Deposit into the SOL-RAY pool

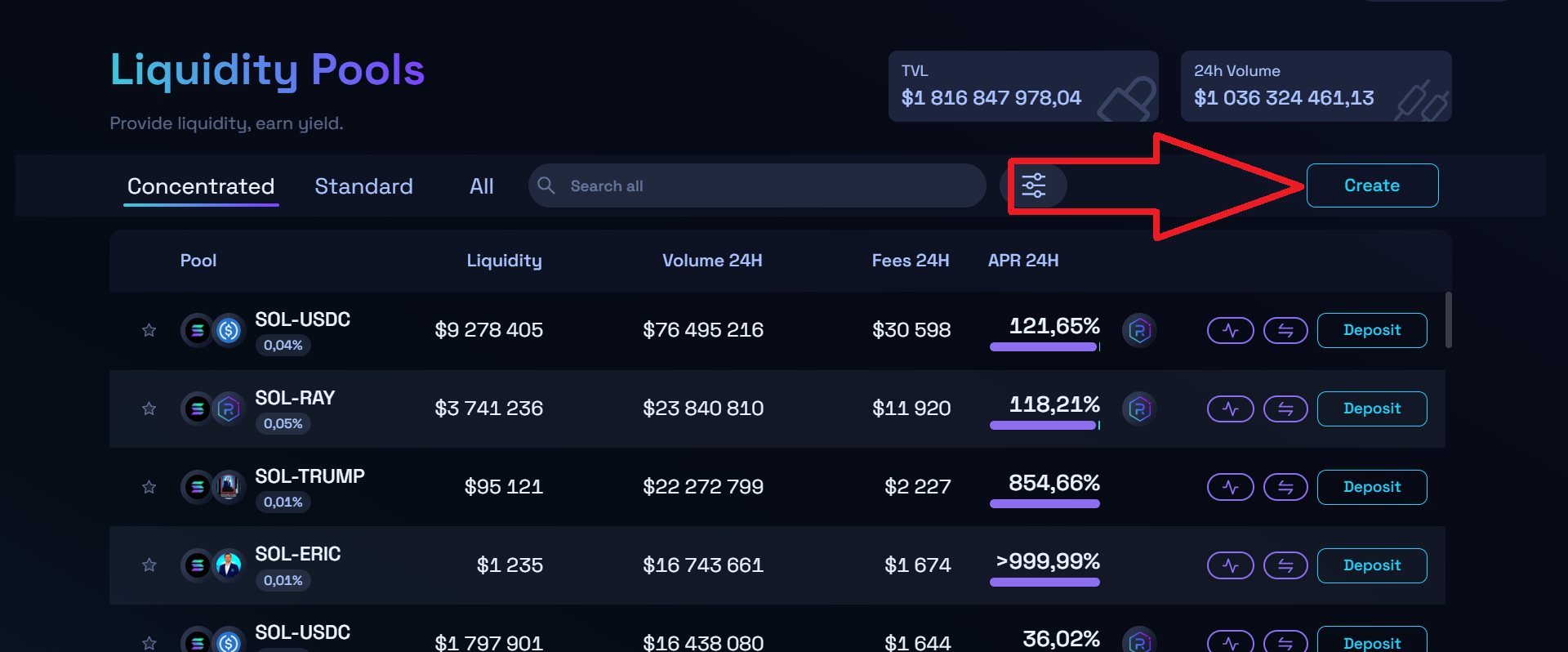[1372, 409]
